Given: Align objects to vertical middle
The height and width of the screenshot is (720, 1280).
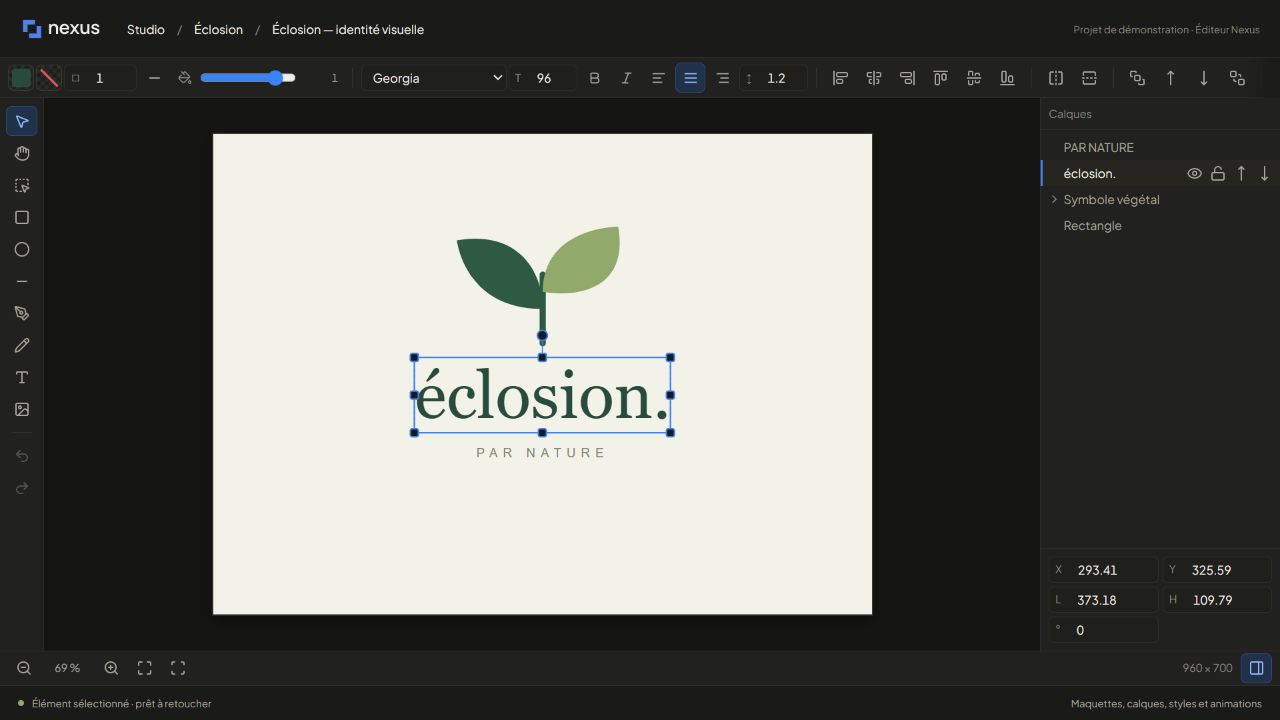Looking at the screenshot, I should click(974, 78).
